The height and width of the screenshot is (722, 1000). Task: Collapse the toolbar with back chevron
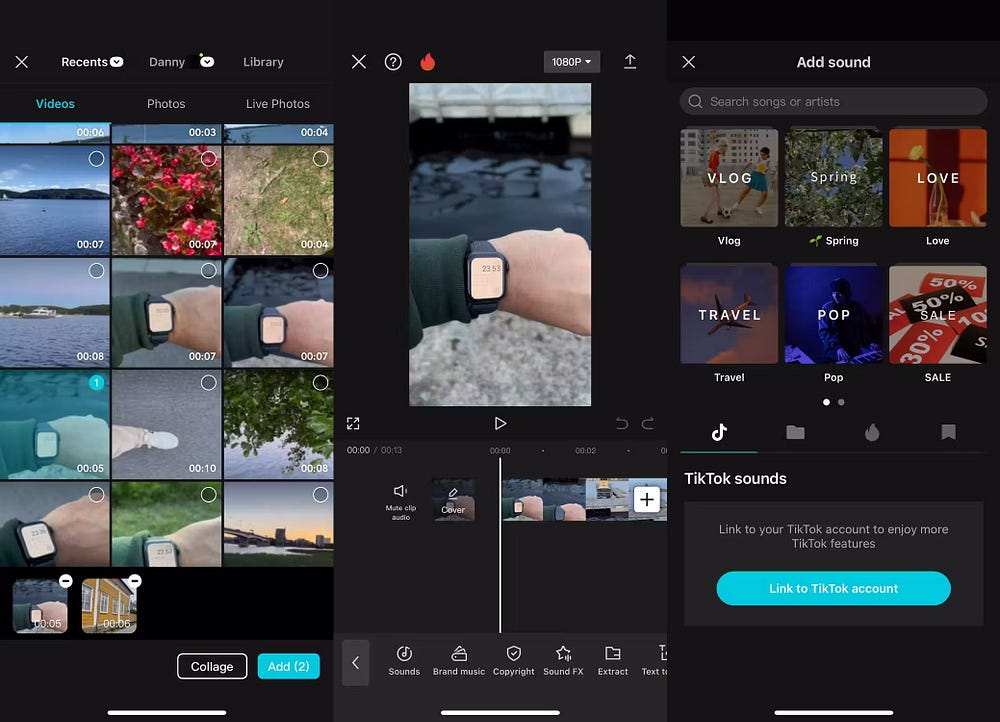[355, 662]
